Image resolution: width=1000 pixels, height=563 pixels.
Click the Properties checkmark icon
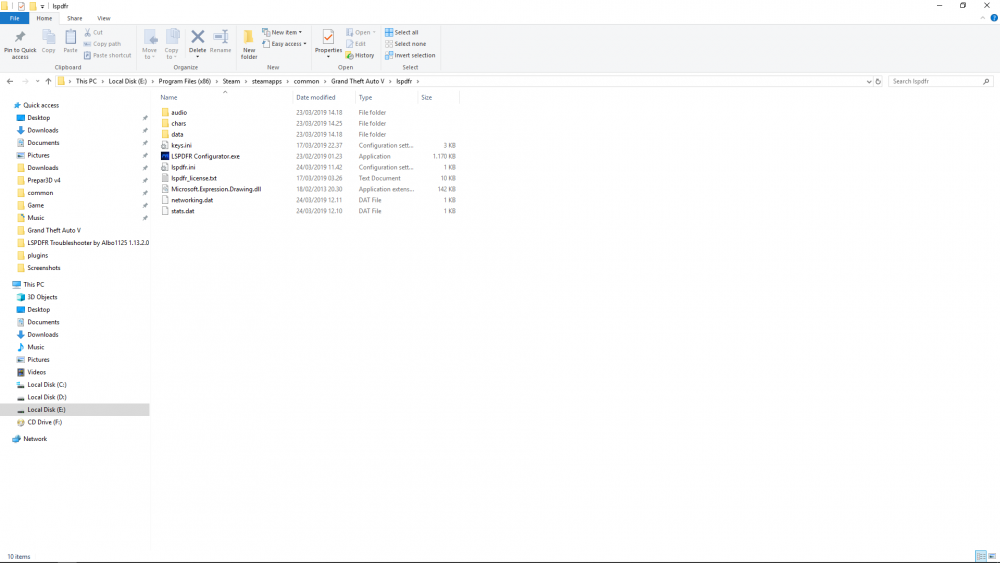328,37
